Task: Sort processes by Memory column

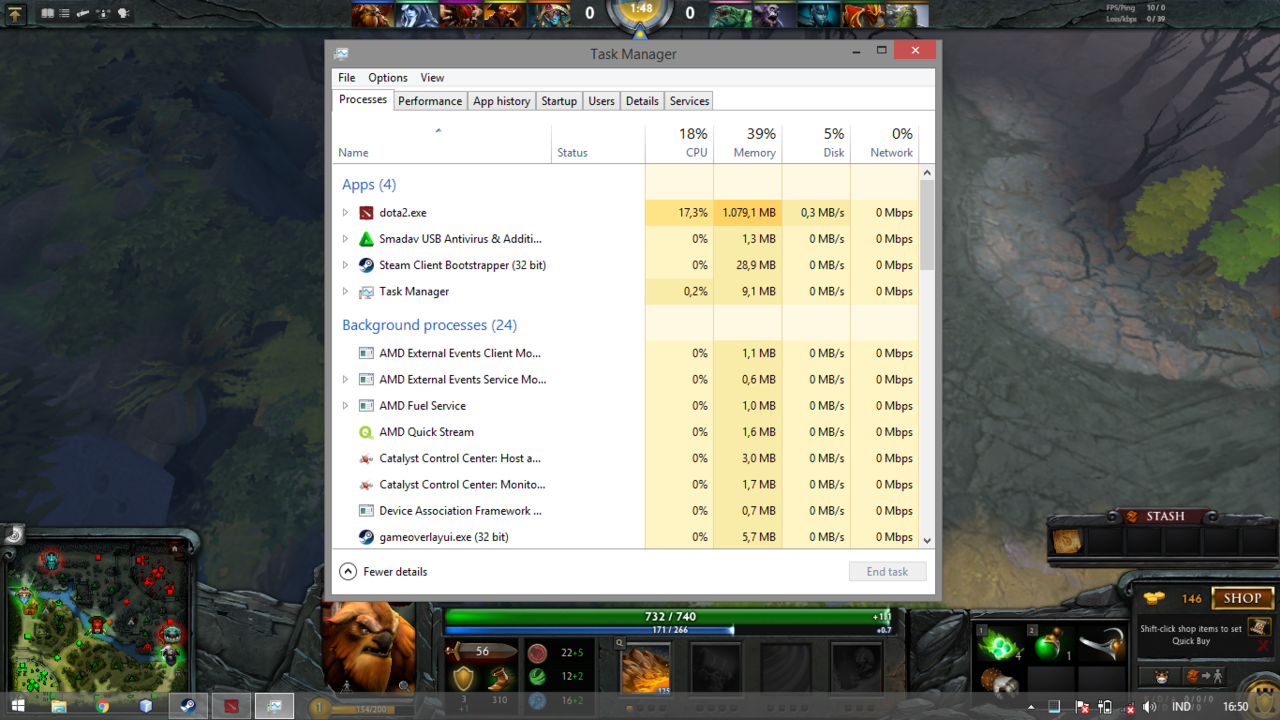Action: [747, 143]
